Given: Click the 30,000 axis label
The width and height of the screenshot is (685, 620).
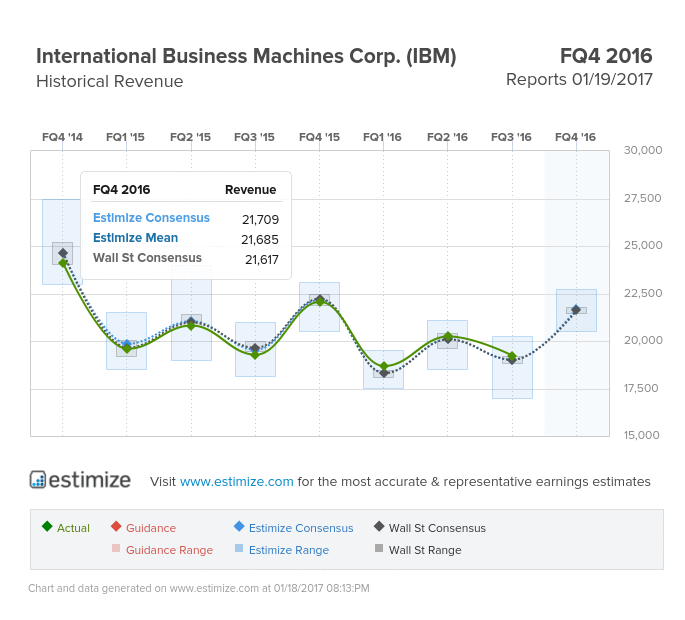Looking at the screenshot, I should pos(643,150).
